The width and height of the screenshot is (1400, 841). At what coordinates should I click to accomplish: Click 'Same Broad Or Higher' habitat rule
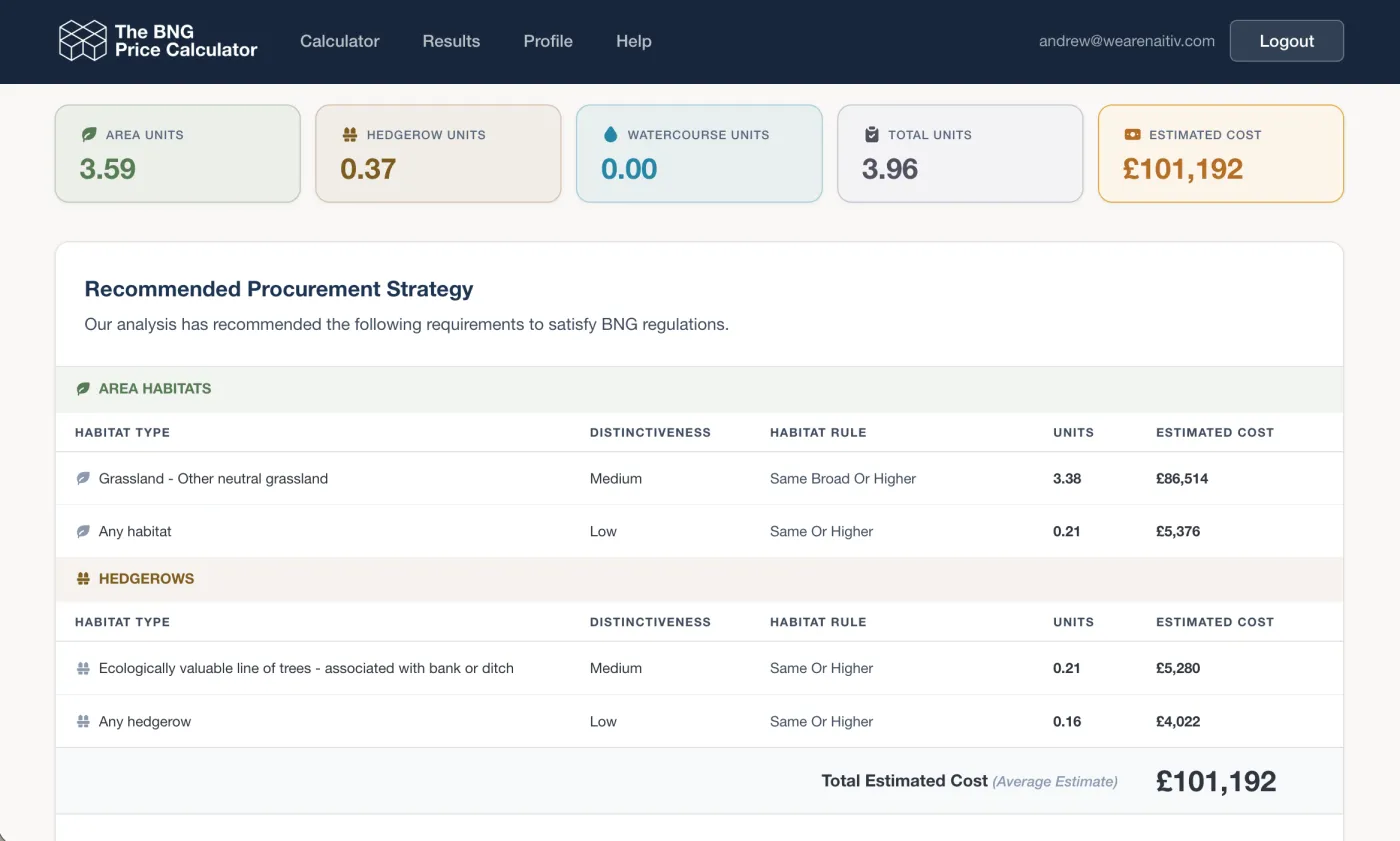point(843,479)
